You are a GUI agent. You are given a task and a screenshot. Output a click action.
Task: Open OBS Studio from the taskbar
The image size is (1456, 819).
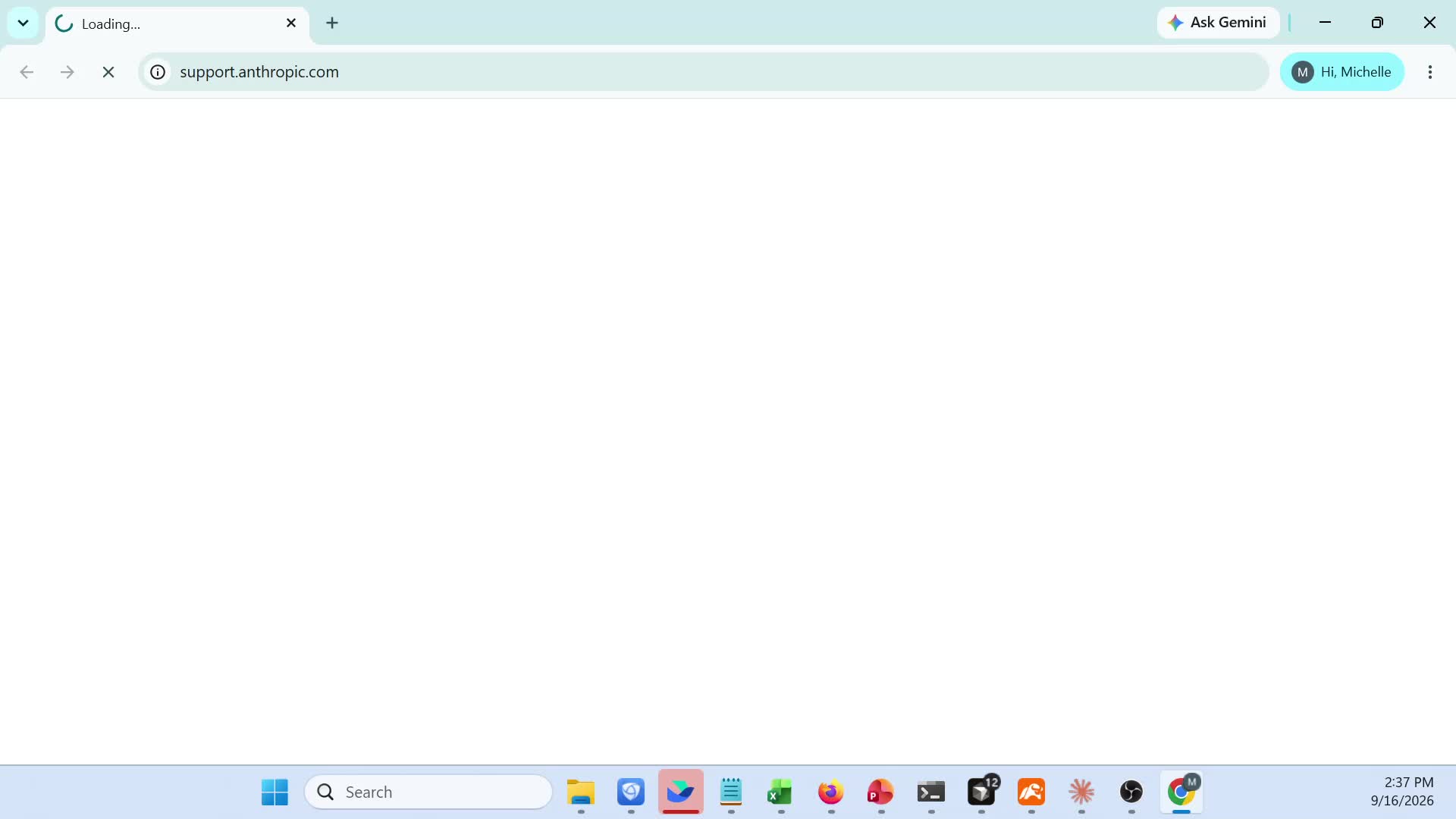click(x=1131, y=792)
